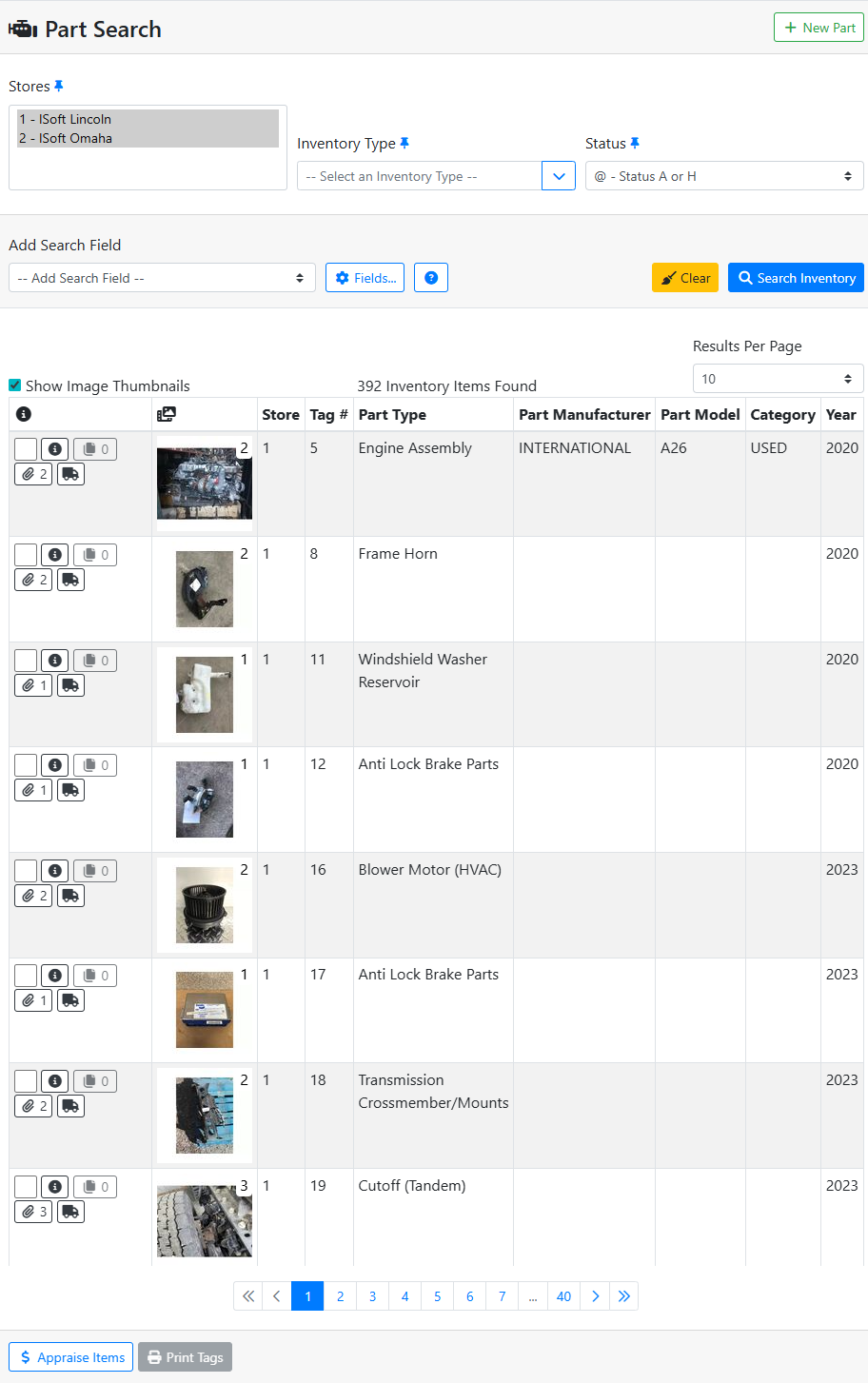
Task: Check the selection box for Tag 17 row
Action: tap(25, 975)
